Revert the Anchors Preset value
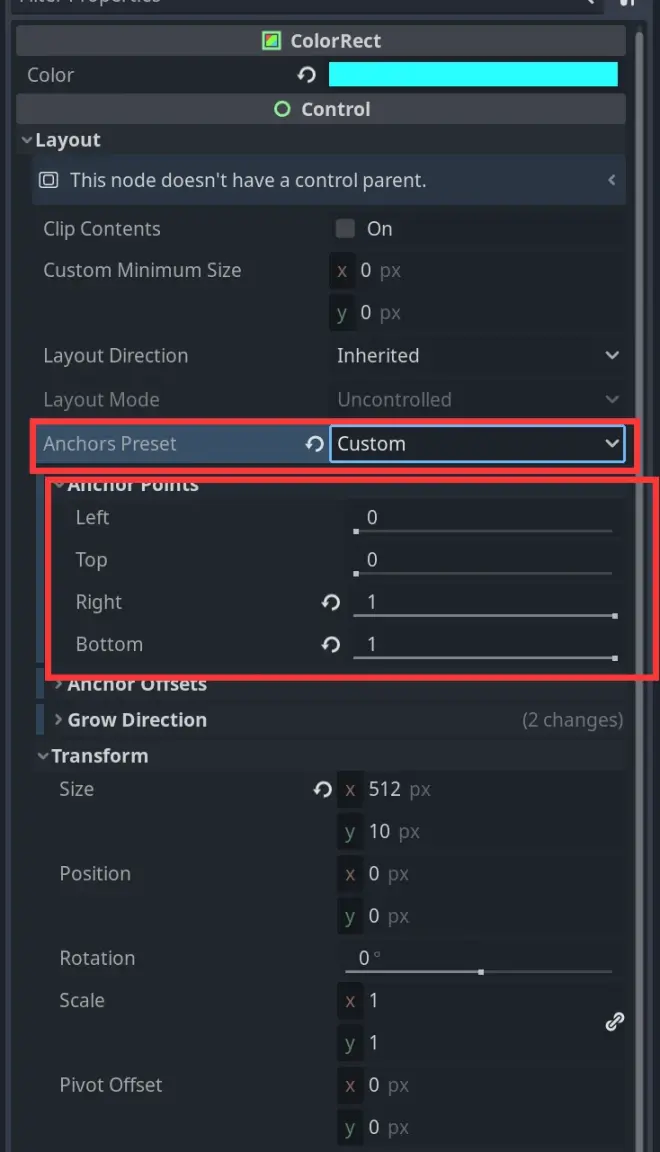The width and height of the screenshot is (660, 1152). click(314, 444)
